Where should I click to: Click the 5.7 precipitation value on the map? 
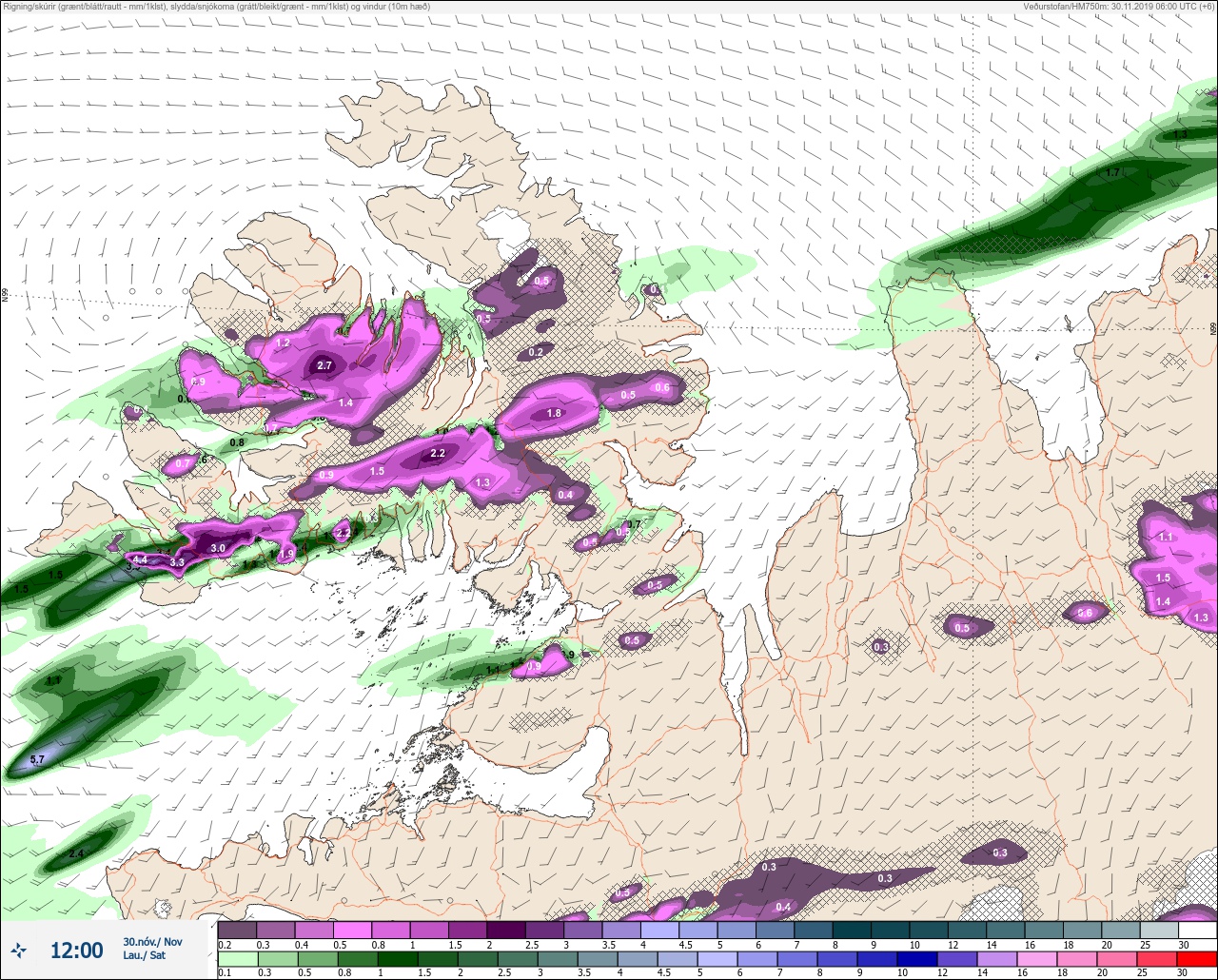point(37,759)
